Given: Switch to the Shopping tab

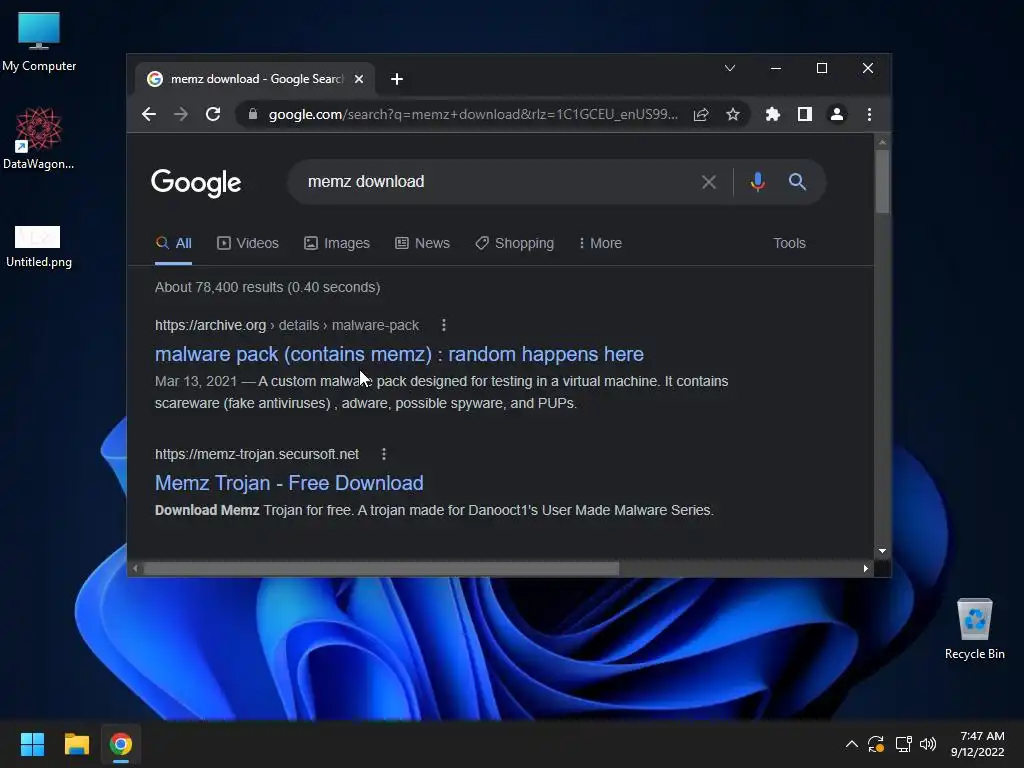Looking at the screenshot, I should (x=515, y=243).
